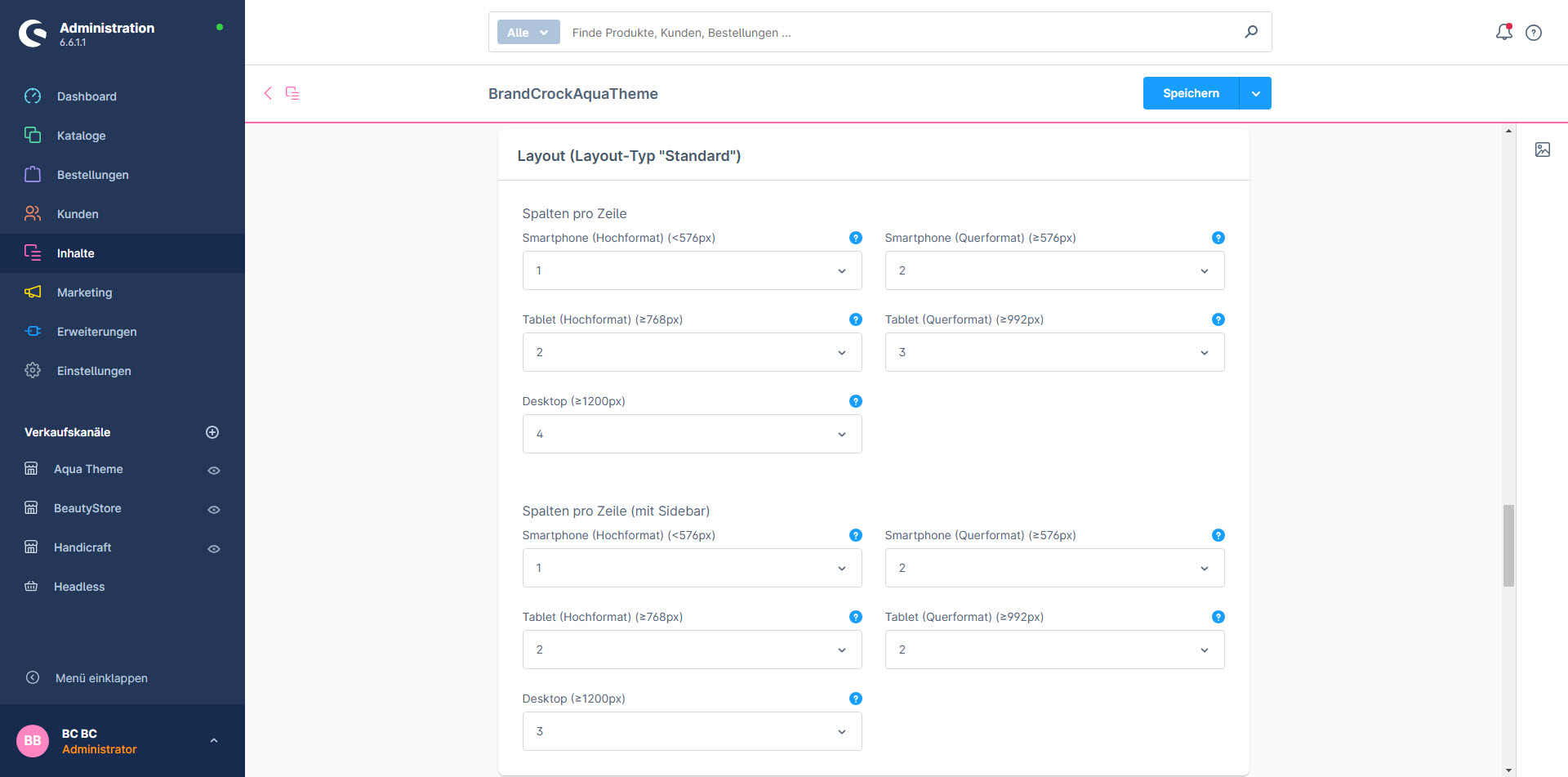Open the Einstellungen menu item
The height and width of the screenshot is (777, 1568).
[x=94, y=371]
